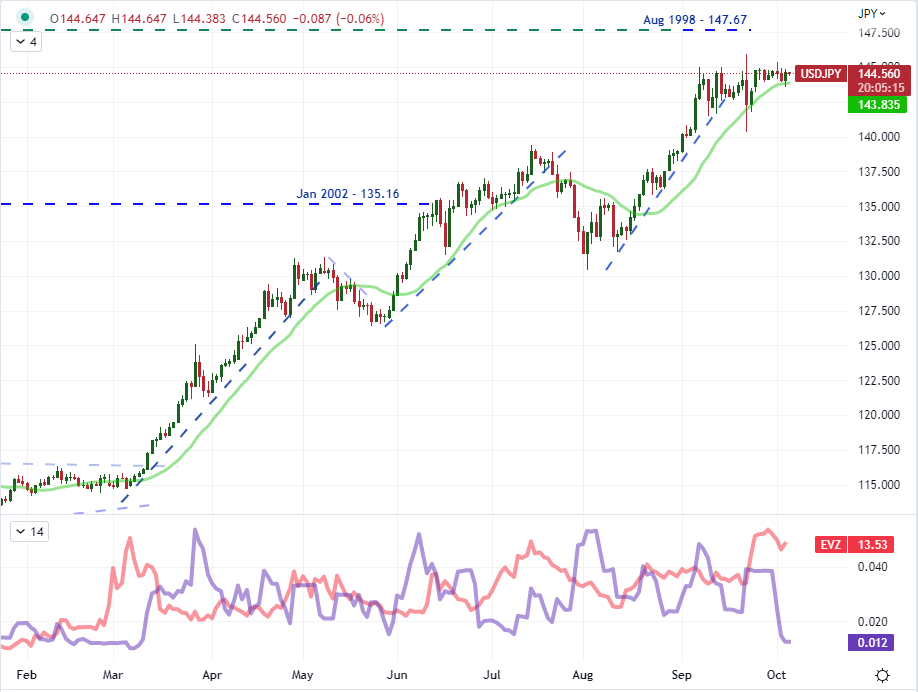Click the purple indicator value 0.012

tap(872, 642)
